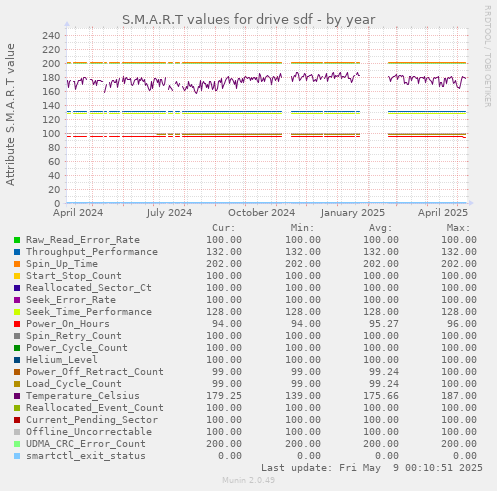This screenshot has width=497, height=491.
Task: Click the Avg: column header
Action: click(381, 228)
